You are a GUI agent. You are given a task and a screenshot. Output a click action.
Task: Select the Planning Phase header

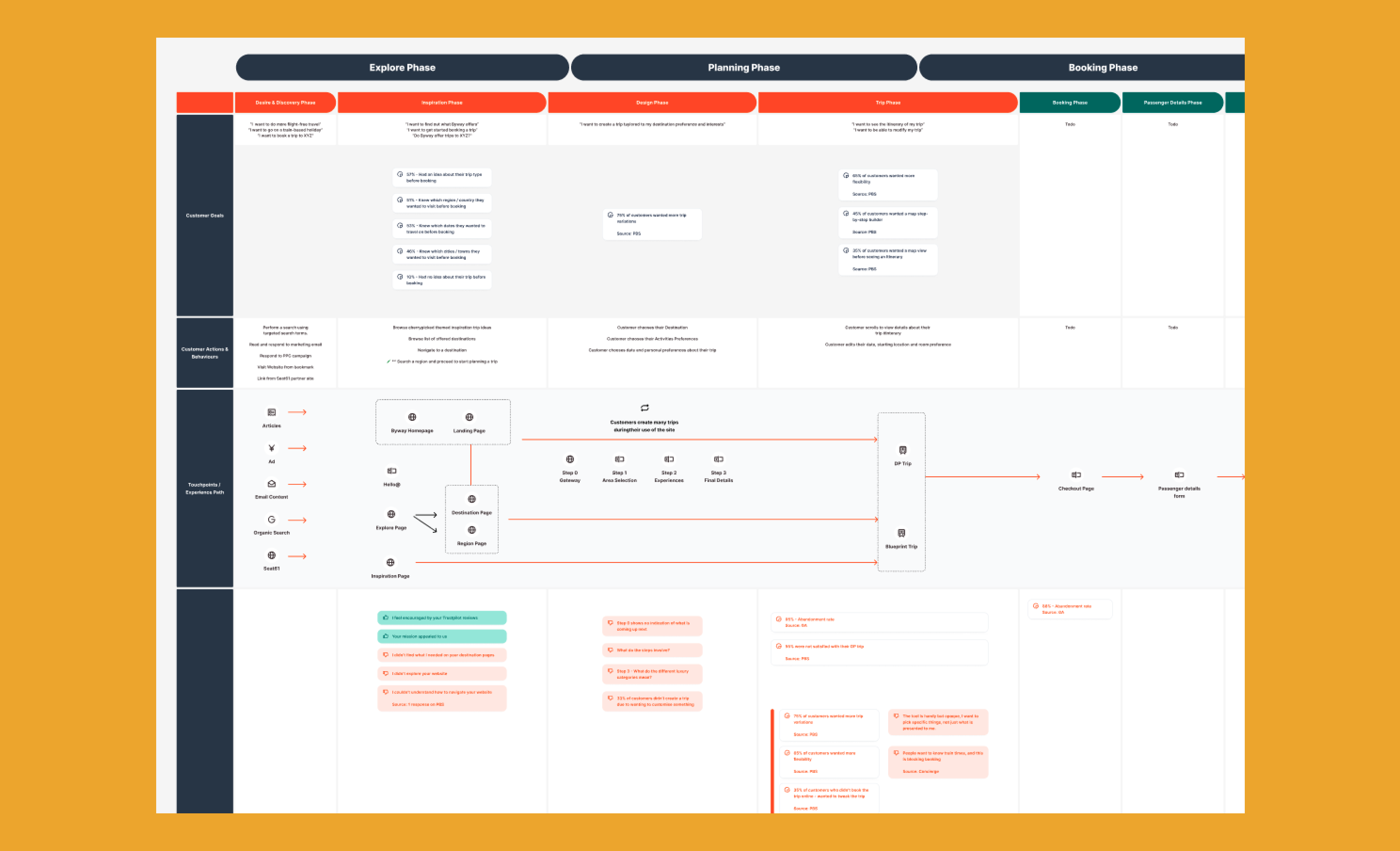click(x=744, y=68)
